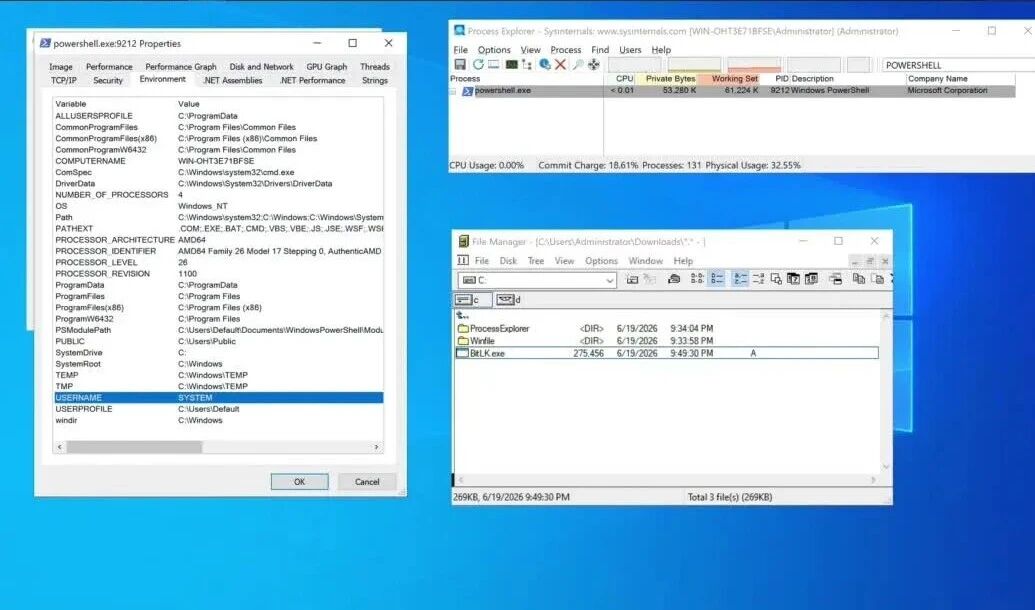Select the USERPROFILE row

tap(218, 409)
